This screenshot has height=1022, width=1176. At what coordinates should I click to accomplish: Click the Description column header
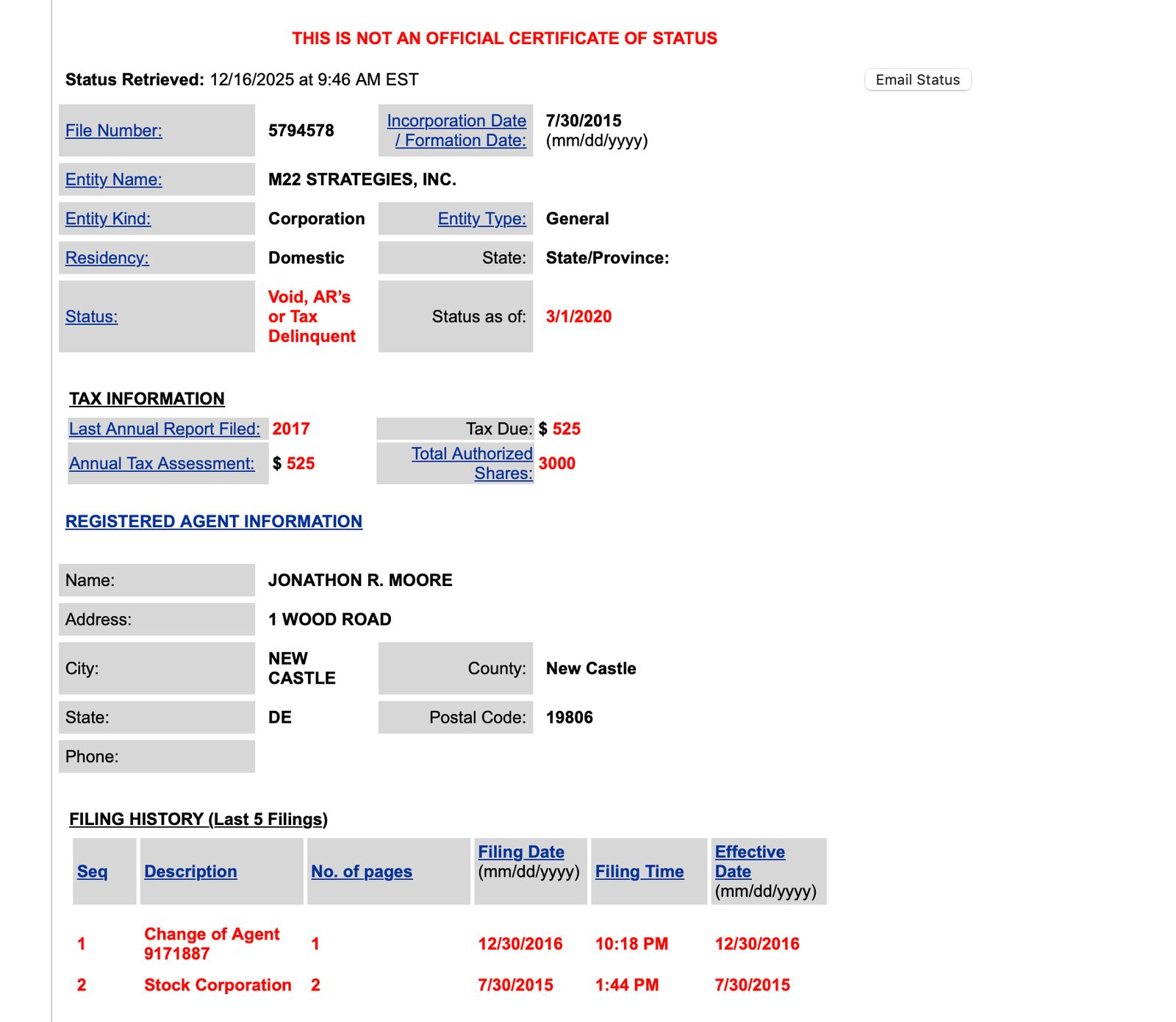click(190, 871)
